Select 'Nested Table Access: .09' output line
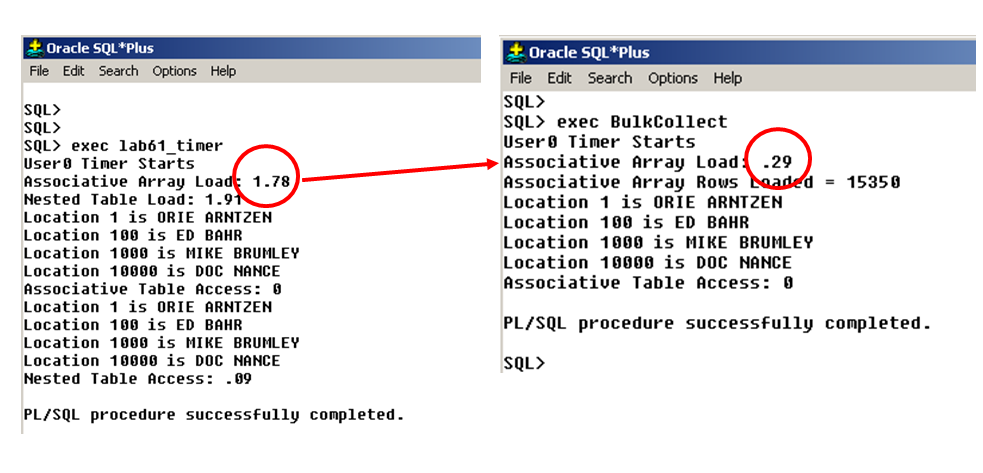This screenshot has height=473, width=983. (138, 379)
